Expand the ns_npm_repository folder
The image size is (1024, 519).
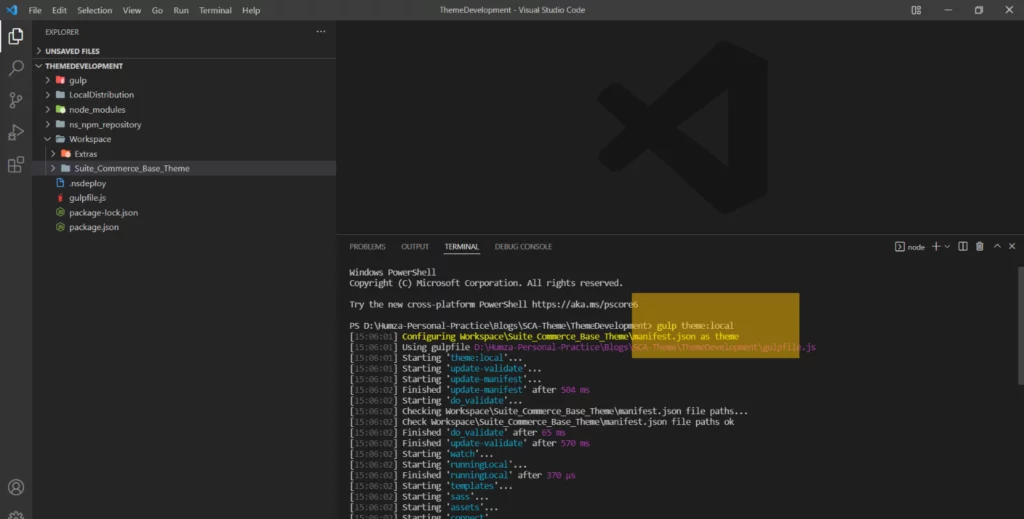184,124
